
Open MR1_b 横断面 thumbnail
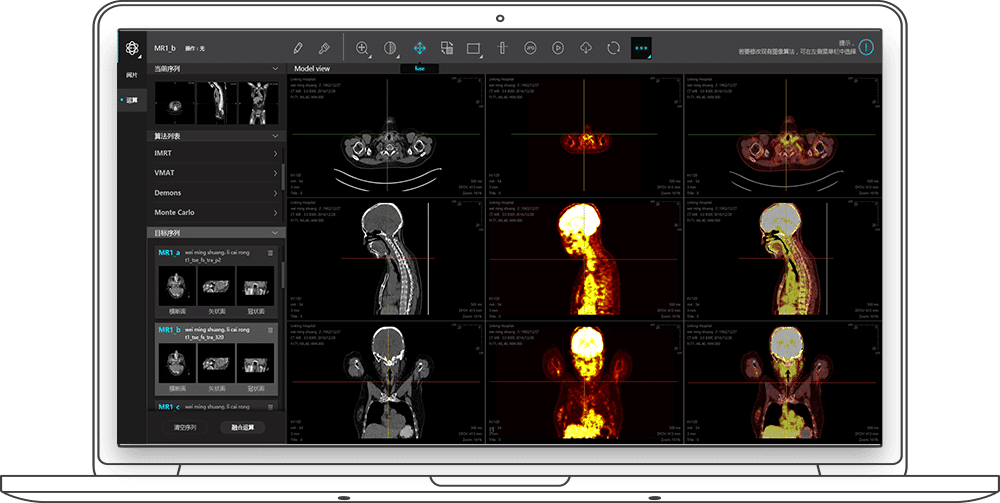click(x=177, y=363)
